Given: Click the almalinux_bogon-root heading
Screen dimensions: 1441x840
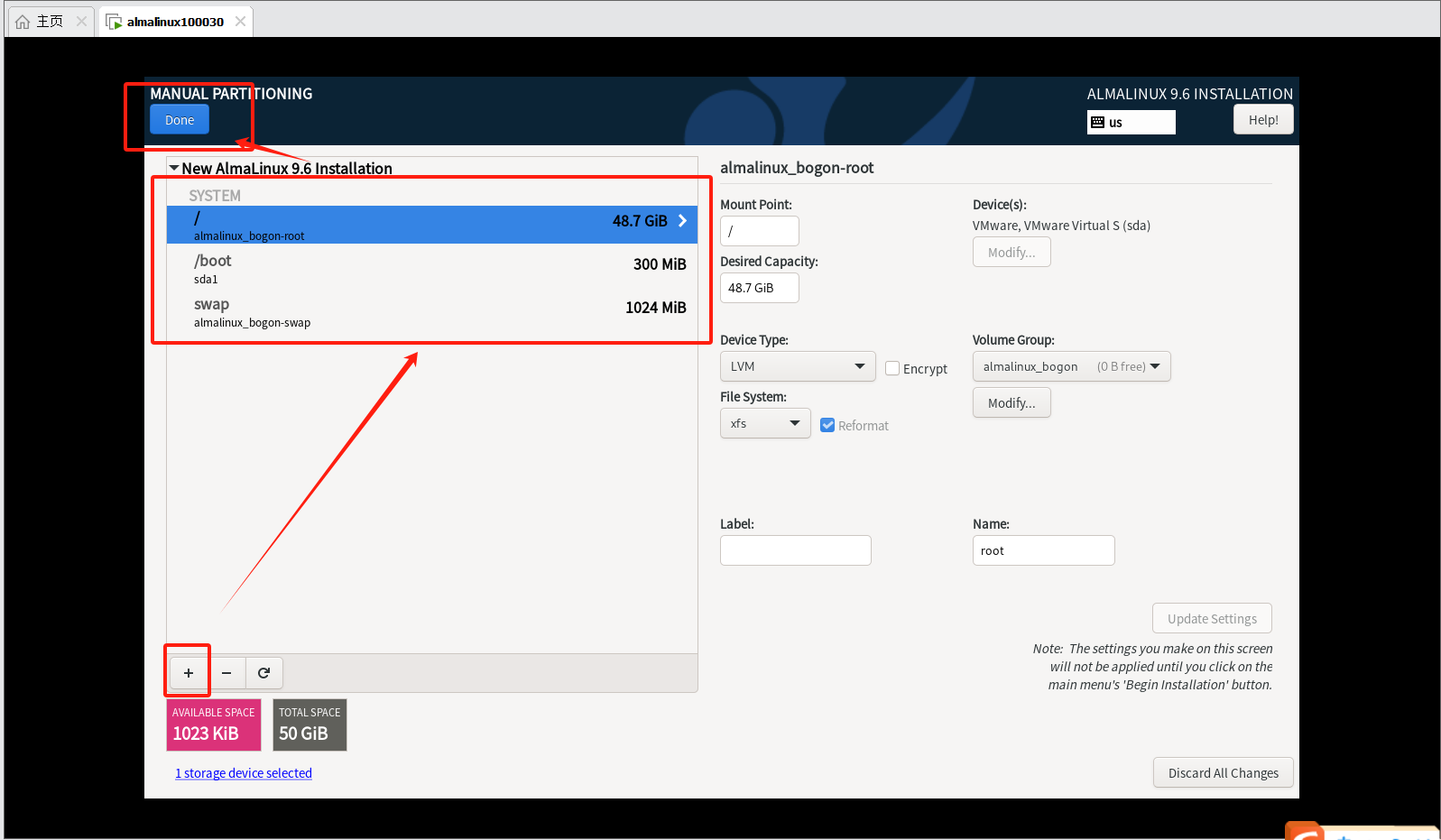Looking at the screenshot, I should coord(797,168).
